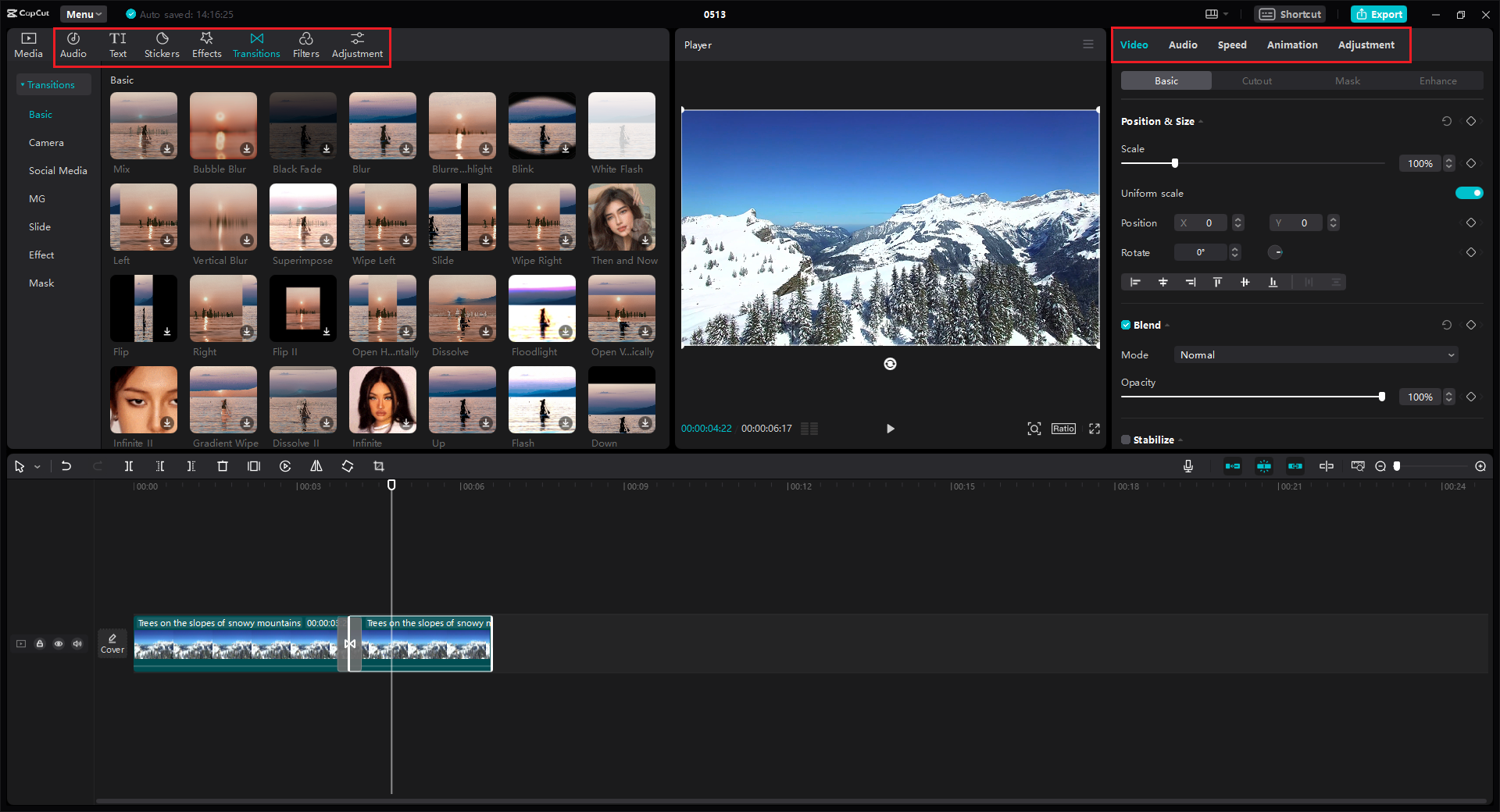The width and height of the screenshot is (1500, 812).
Task: Click the Undo icon above the timeline
Action: pyautogui.click(x=66, y=466)
